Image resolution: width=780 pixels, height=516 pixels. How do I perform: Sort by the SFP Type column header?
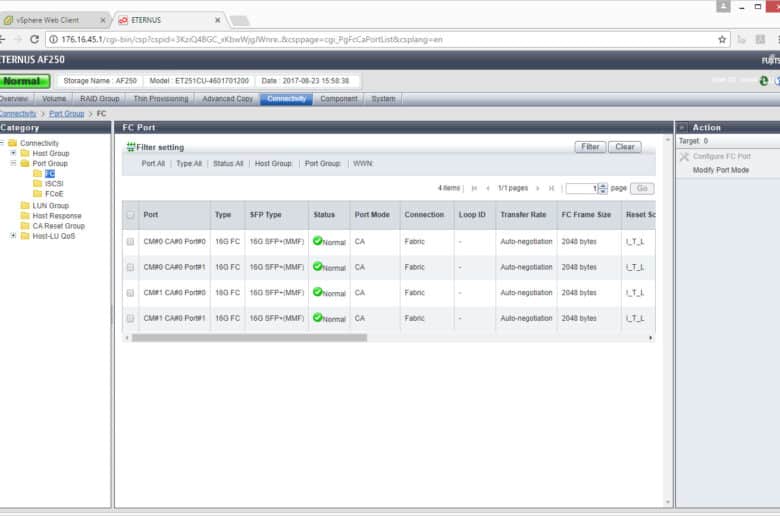click(277, 215)
